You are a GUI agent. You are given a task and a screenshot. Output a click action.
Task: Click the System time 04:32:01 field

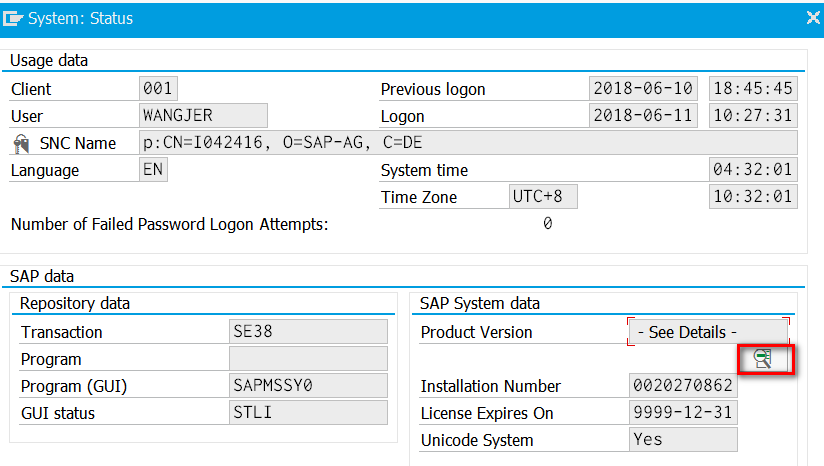(x=753, y=170)
